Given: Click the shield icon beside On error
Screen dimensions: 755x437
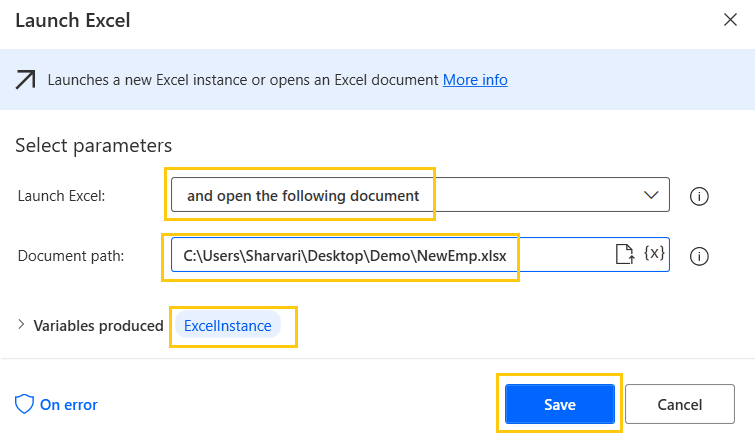Looking at the screenshot, I should [x=24, y=404].
